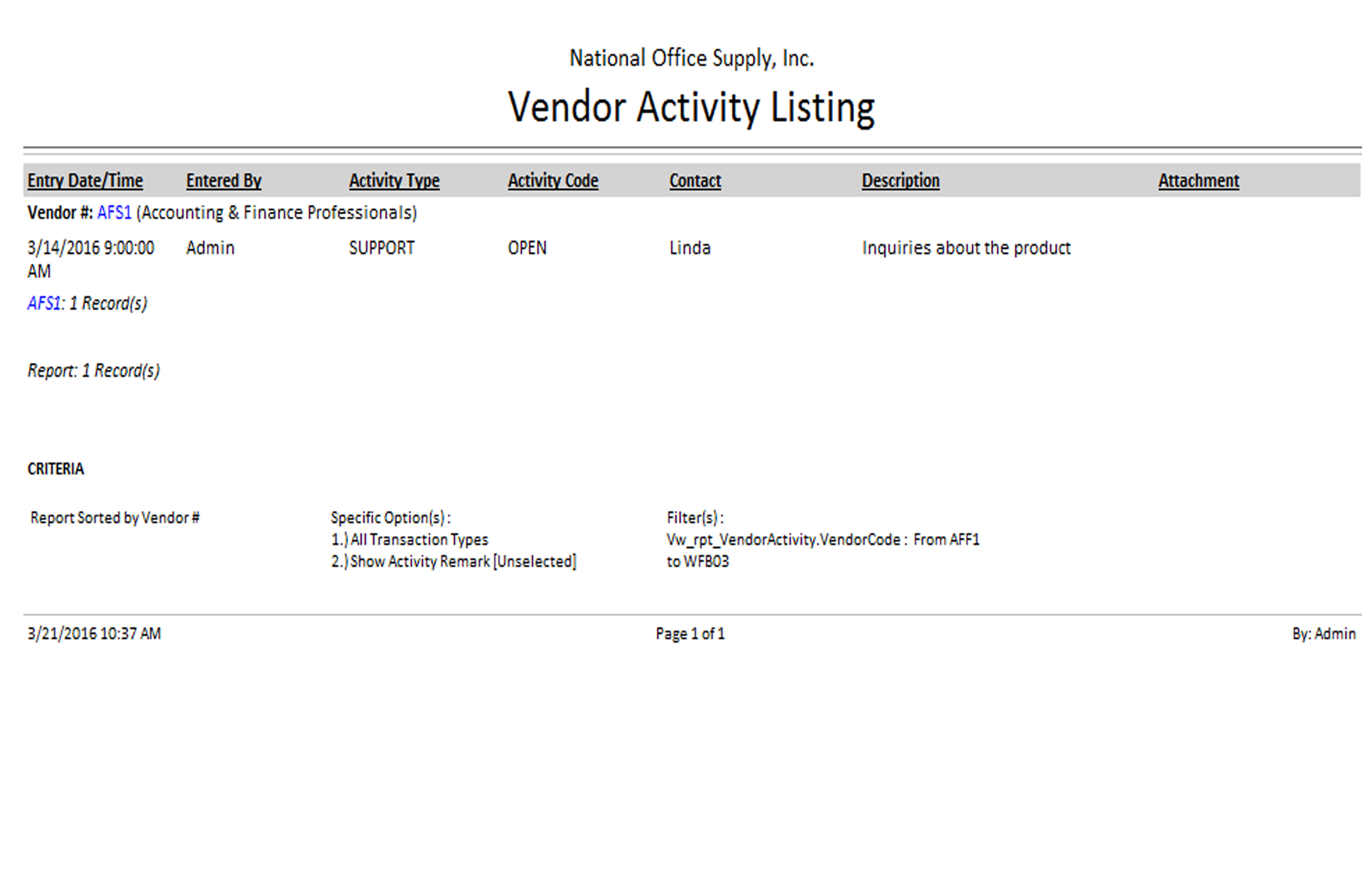
Task: Click the Show Activity Remark [Unselected] option
Action: pyautogui.click(x=454, y=562)
